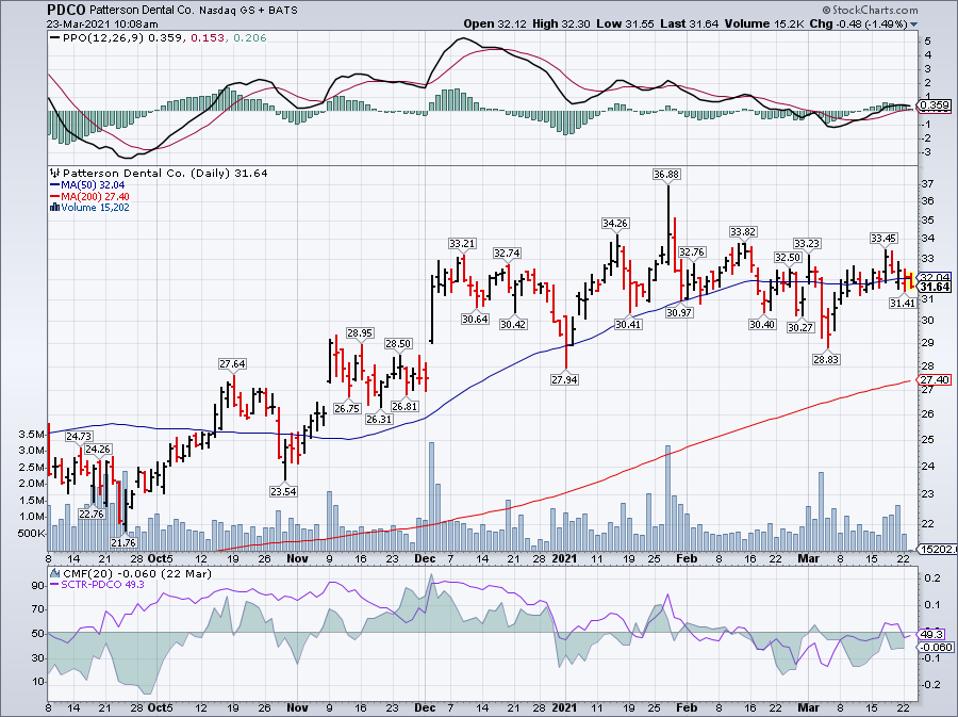Viewport: 958px width, 717px height.
Task: Click the 33.82 high price label
Action: 743,232
